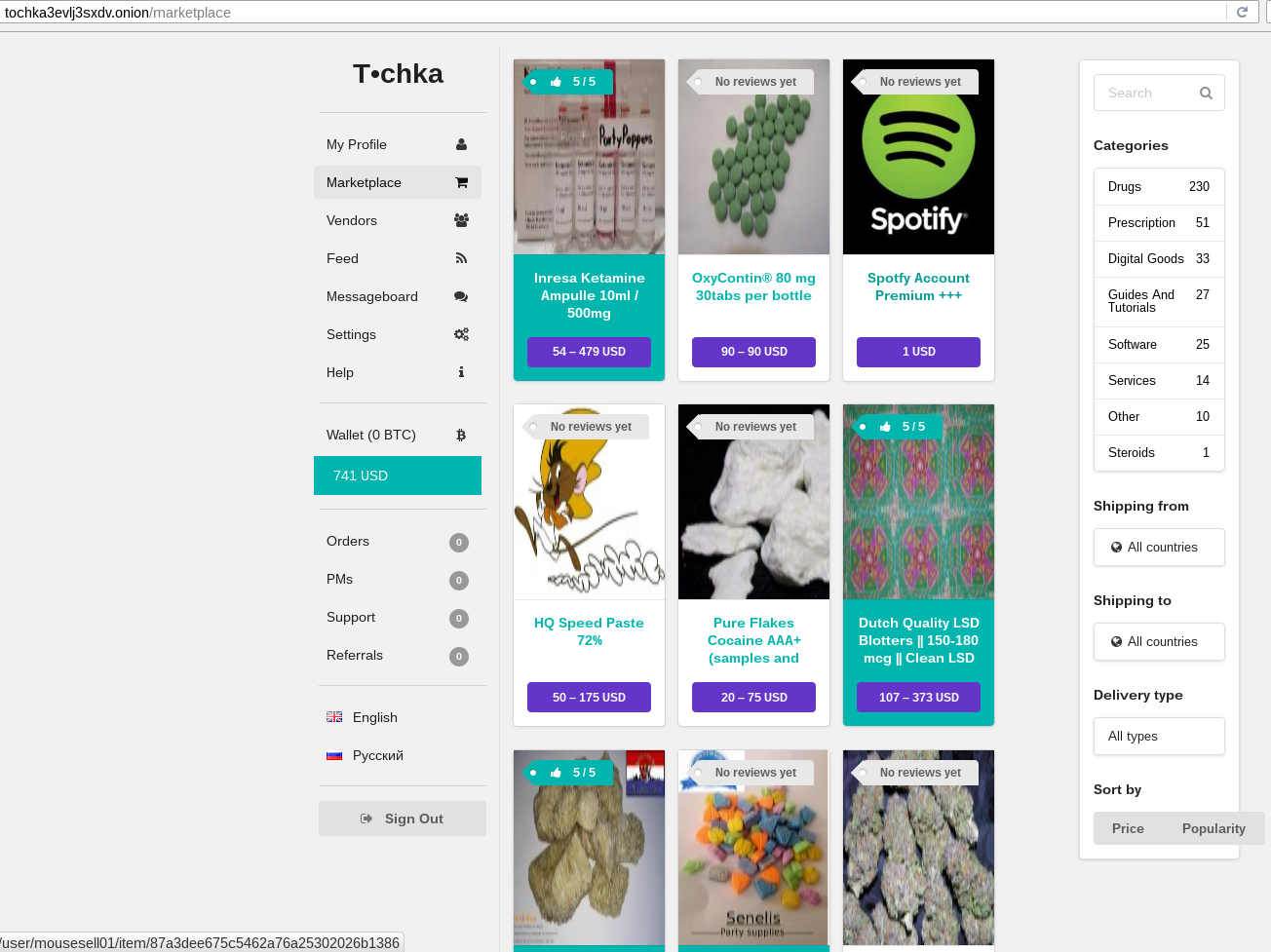This screenshot has width=1271, height=952.
Task: Click the gears icon next to Settings
Action: pos(461,334)
